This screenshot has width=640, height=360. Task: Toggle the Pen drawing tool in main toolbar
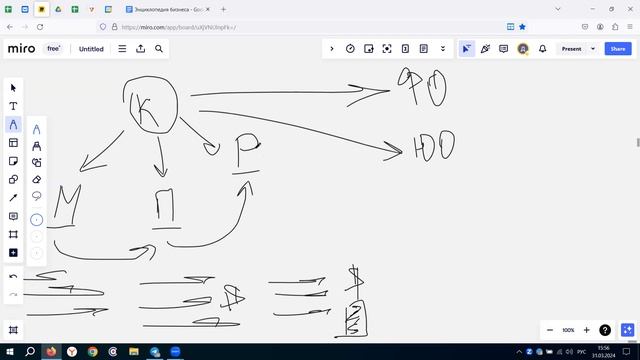pos(13,124)
